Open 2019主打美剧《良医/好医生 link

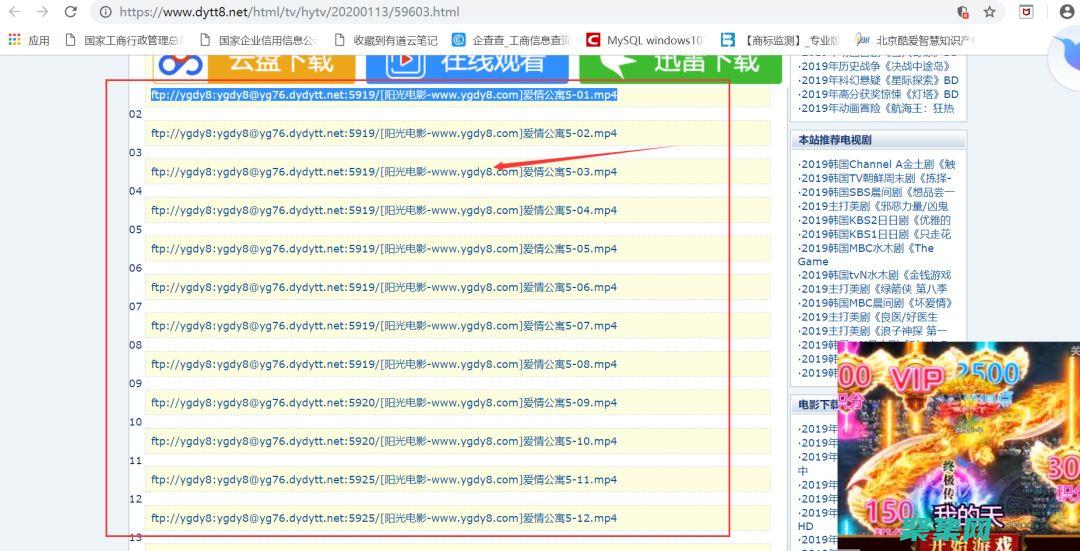[x=869, y=317]
